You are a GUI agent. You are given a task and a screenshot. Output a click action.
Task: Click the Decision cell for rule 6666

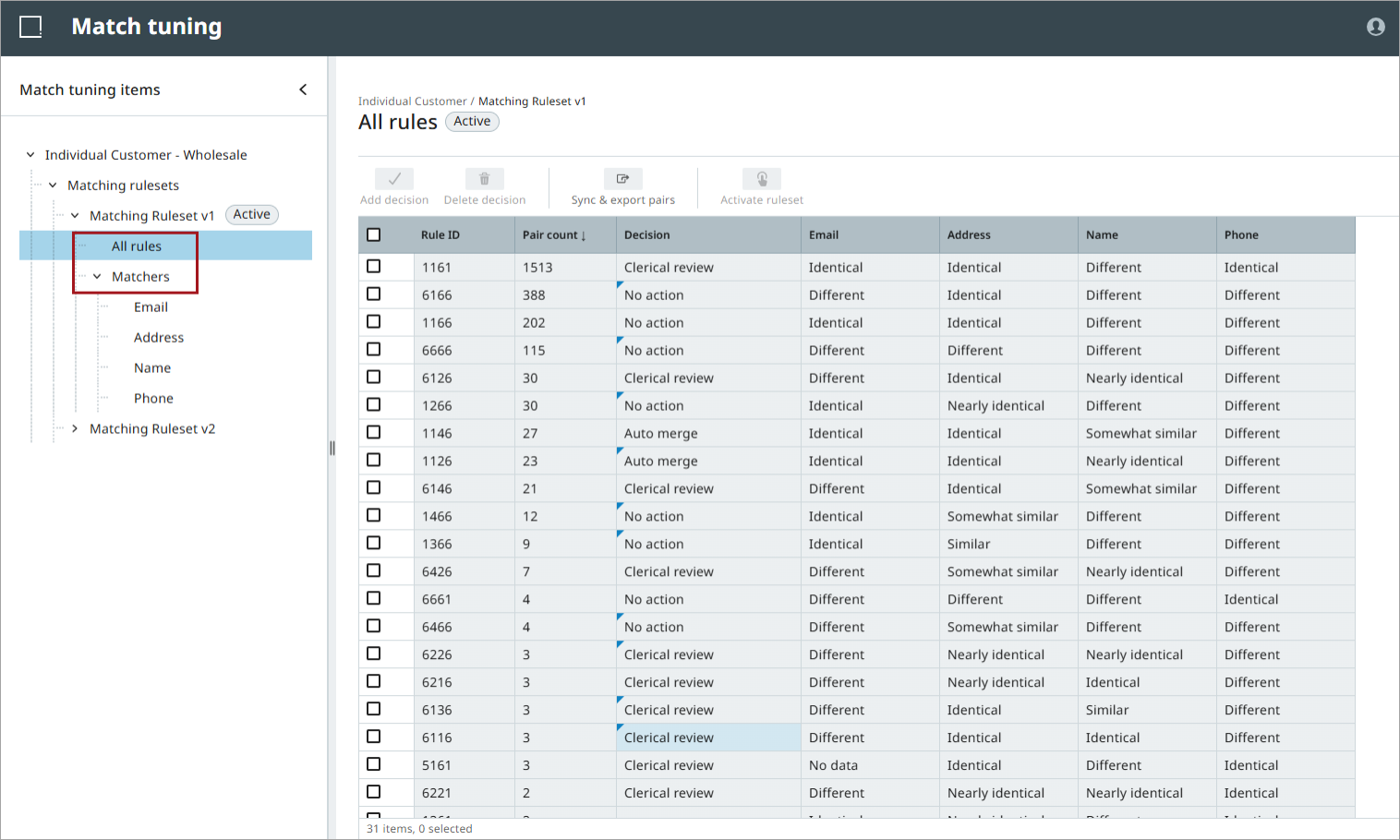click(x=708, y=350)
